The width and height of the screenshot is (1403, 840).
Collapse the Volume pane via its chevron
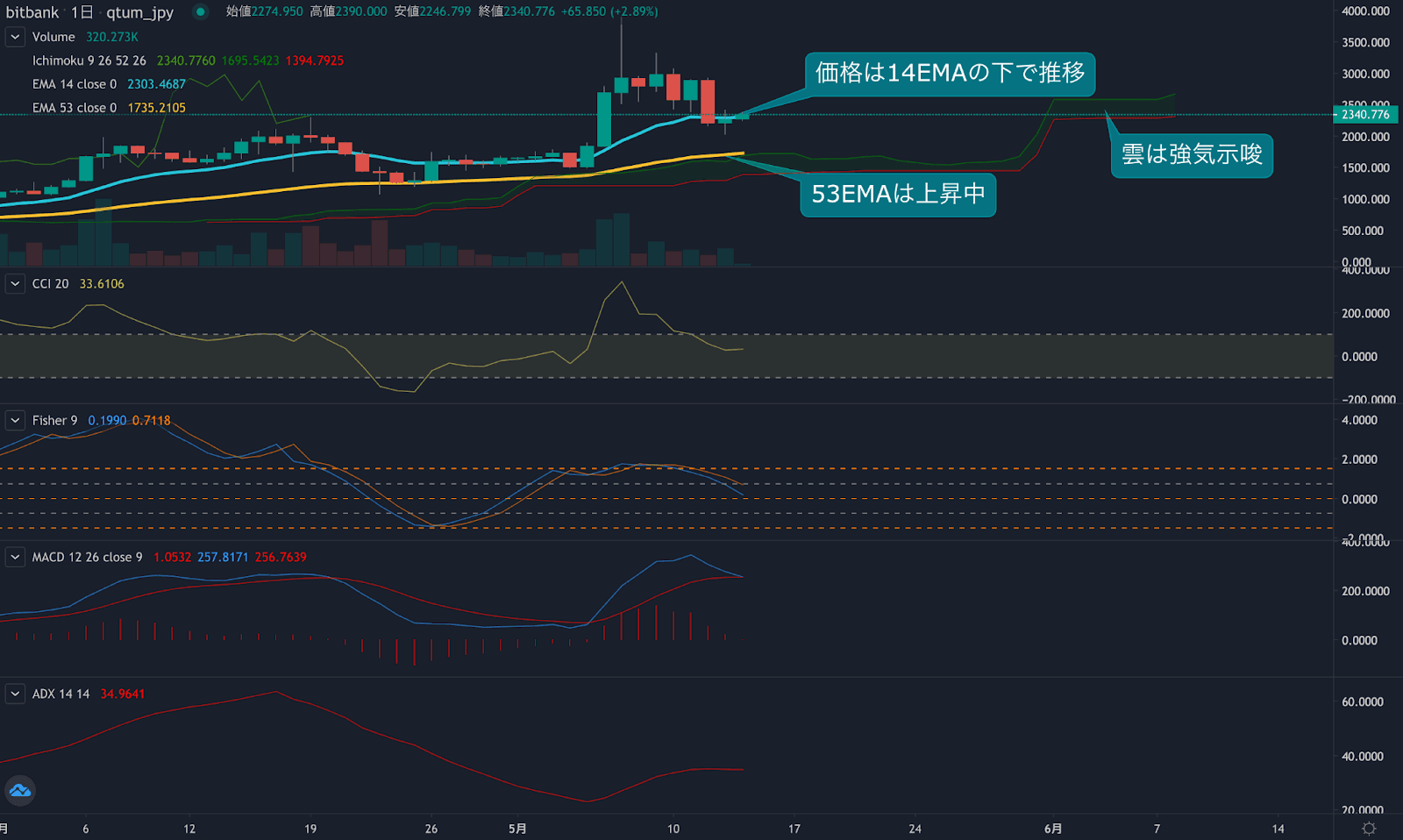click(14, 37)
